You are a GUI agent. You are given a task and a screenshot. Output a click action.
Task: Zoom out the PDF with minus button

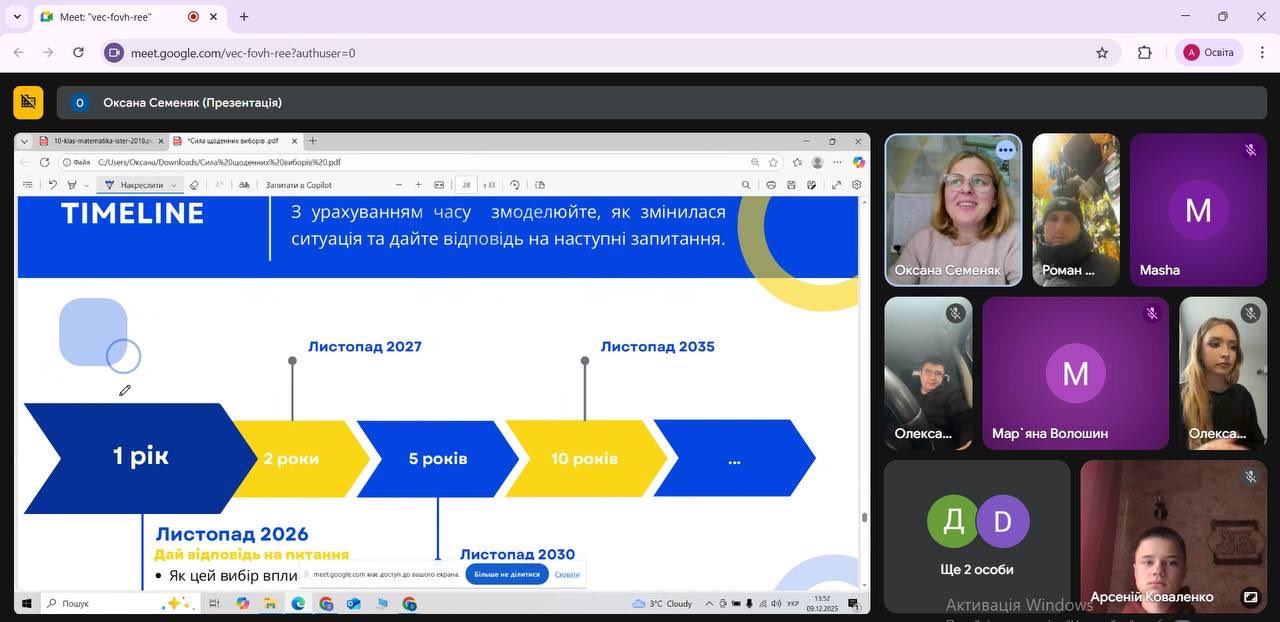pos(399,185)
